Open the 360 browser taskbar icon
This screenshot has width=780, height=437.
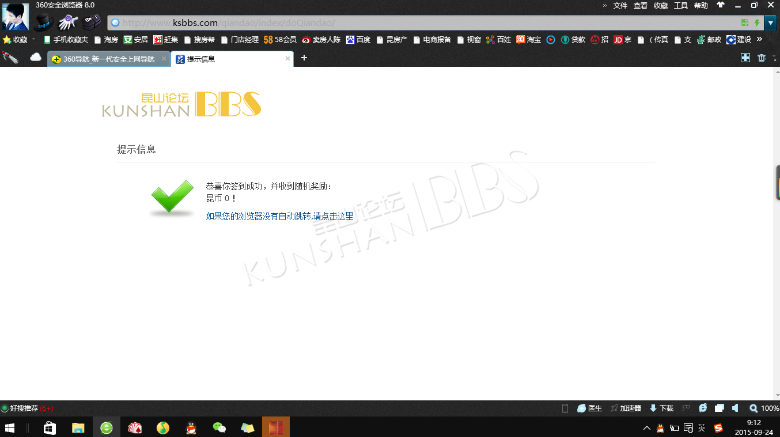[106, 428]
